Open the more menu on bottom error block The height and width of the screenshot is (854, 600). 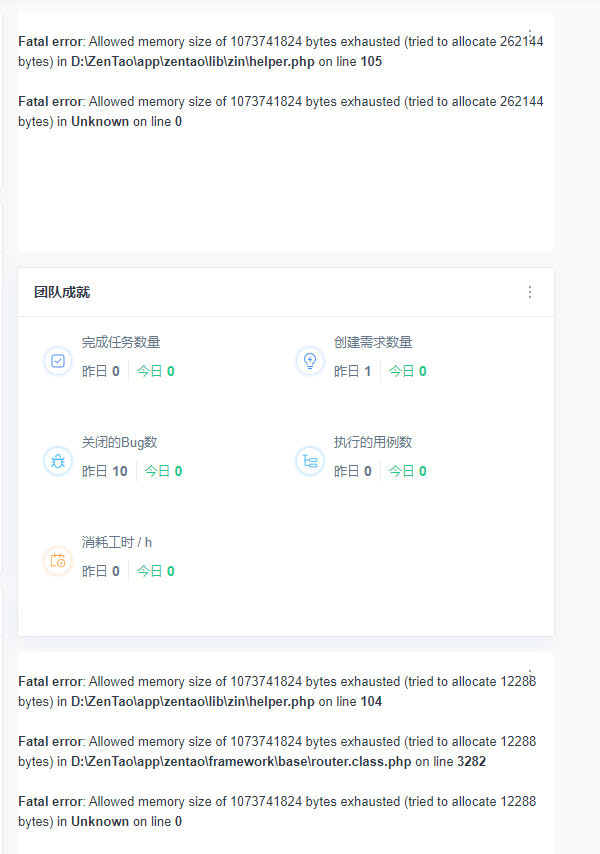tap(530, 675)
